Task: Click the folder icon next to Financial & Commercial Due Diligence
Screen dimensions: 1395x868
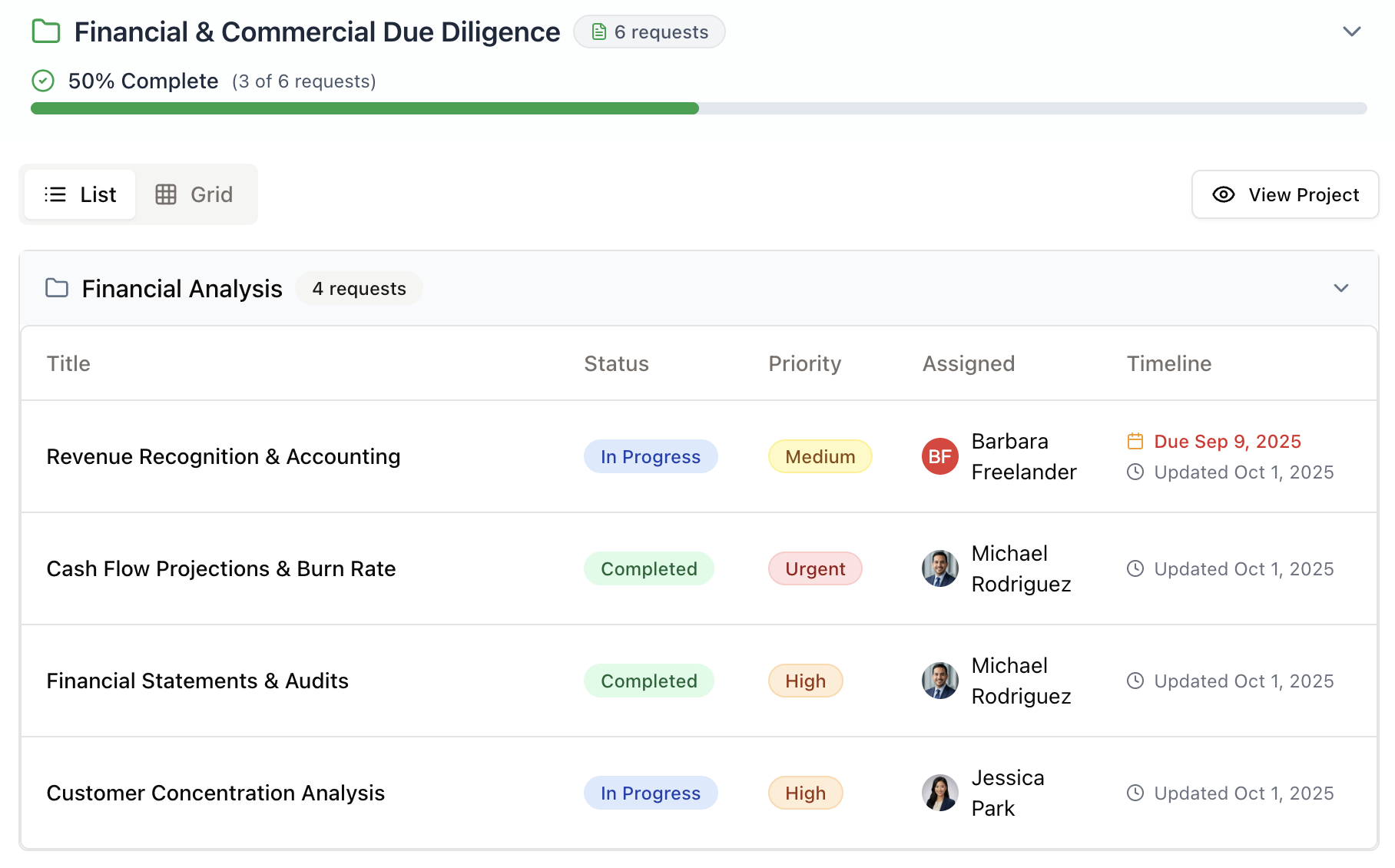Action: tap(45, 31)
